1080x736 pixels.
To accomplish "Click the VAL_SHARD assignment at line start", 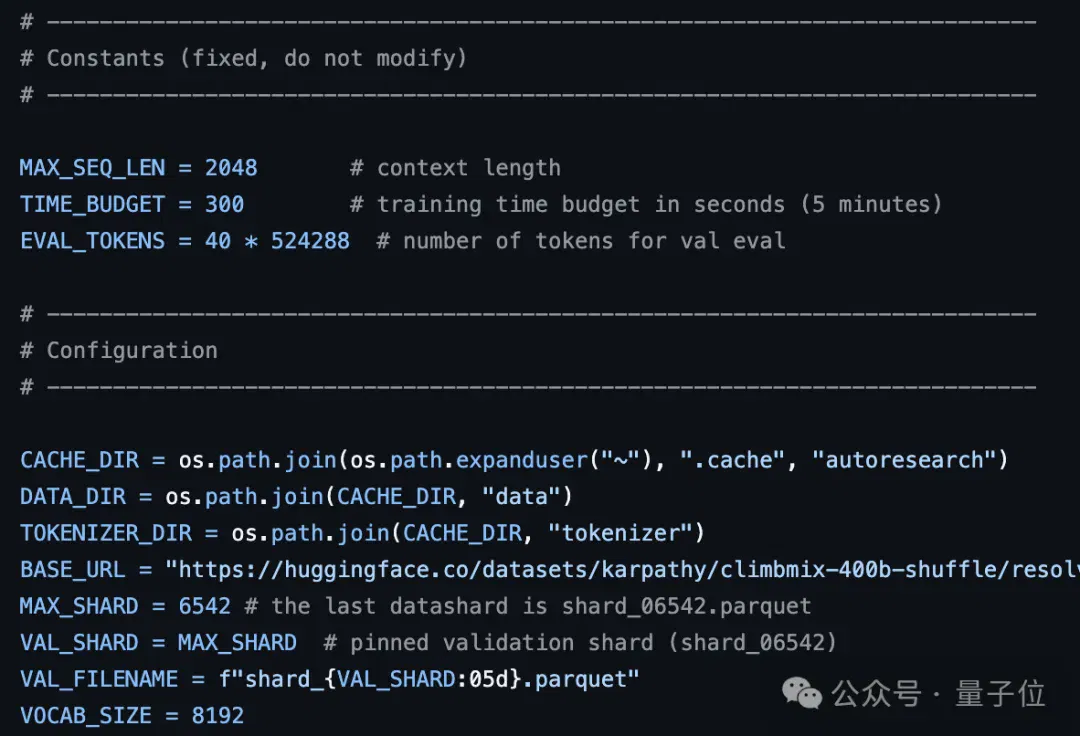I will coord(79,642).
